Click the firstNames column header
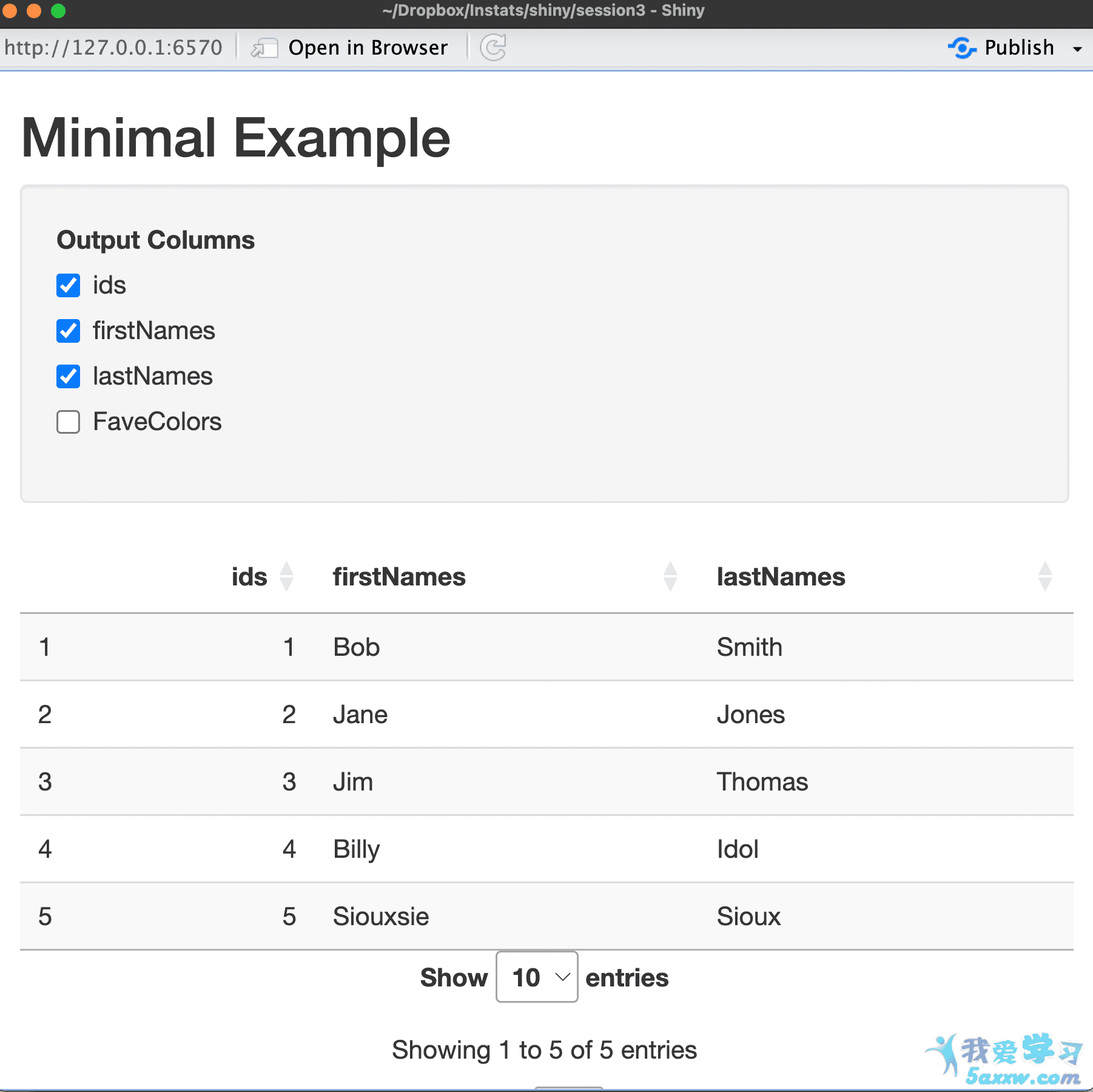The image size is (1093, 1092). [399, 576]
